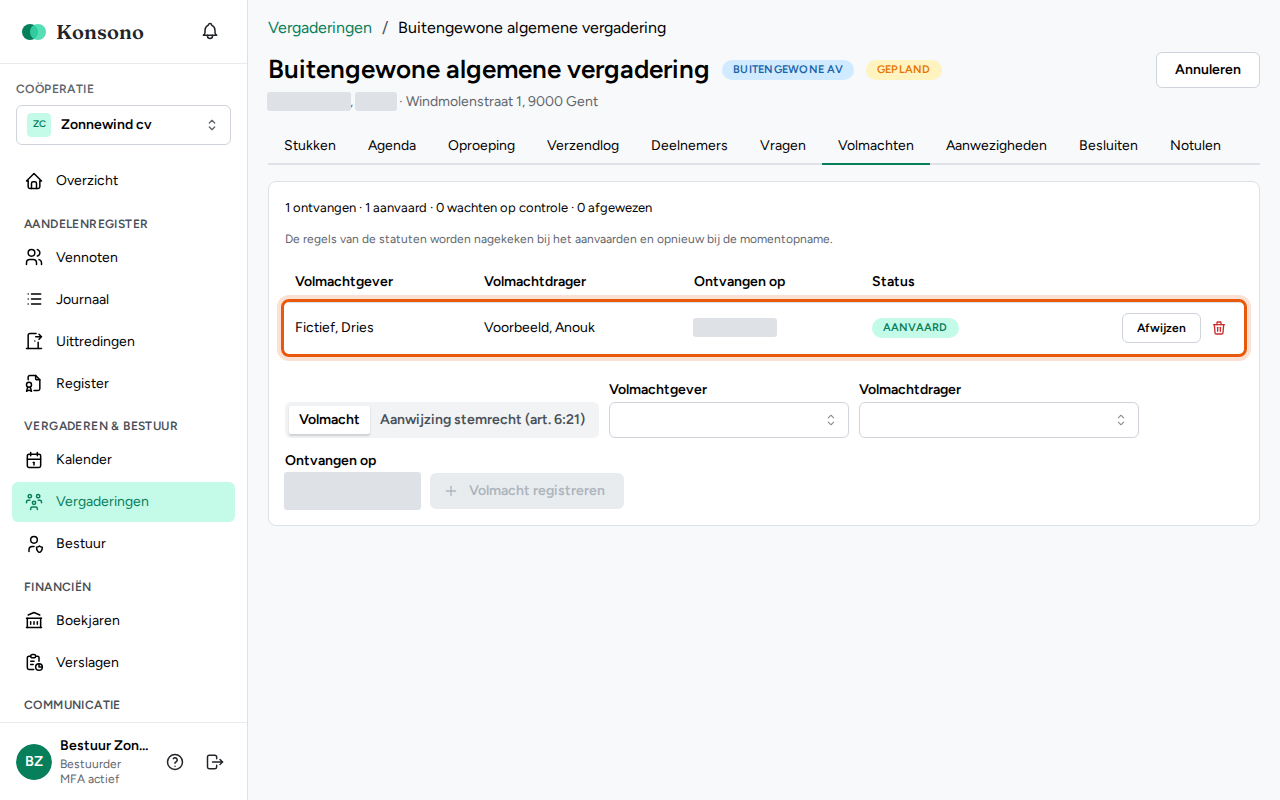The width and height of the screenshot is (1280, 800).
Task: Follow the Vergaderingen breadcrumb link
Action: click(x=320, y=28)
